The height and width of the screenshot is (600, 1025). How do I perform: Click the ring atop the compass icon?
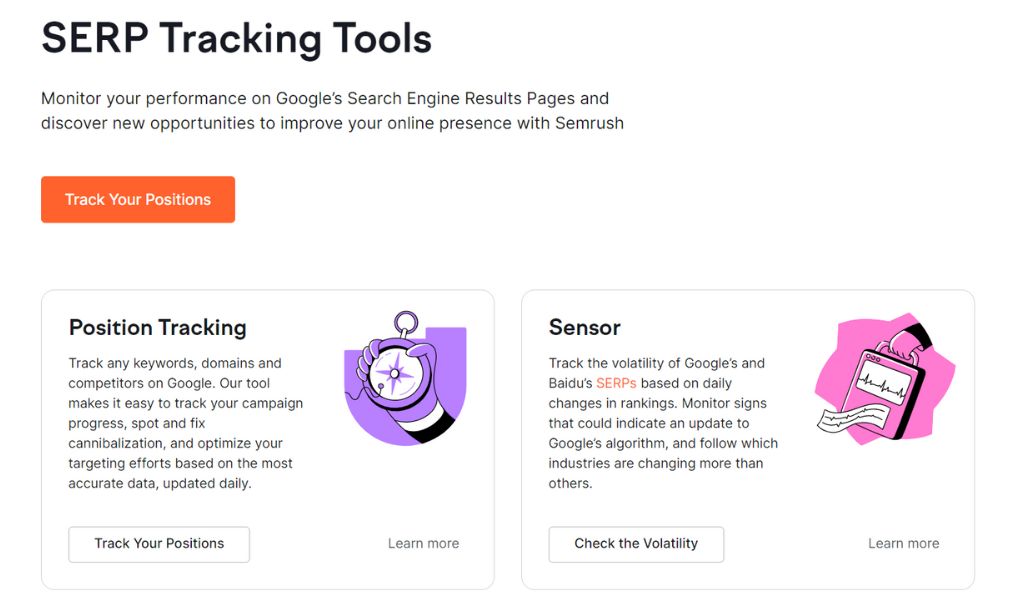tap(406, 322)
